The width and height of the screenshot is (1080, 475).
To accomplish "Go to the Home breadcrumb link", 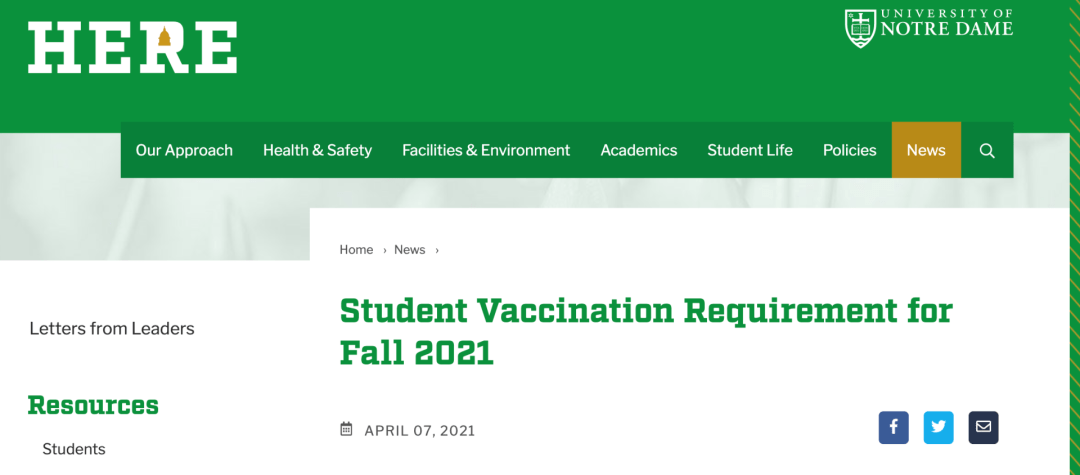I will point(356,250).
